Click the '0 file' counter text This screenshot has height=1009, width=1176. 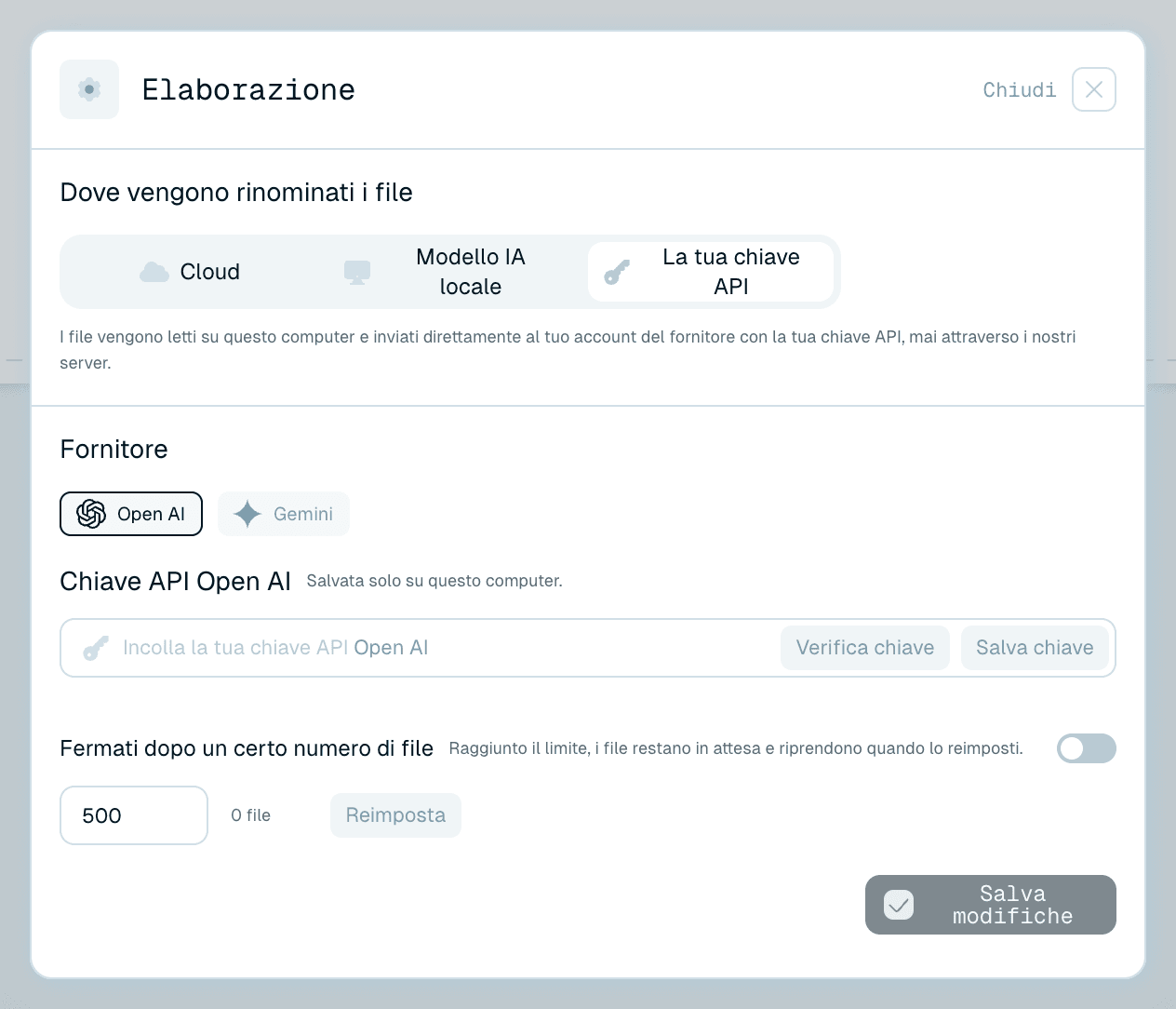pos(251,815)
